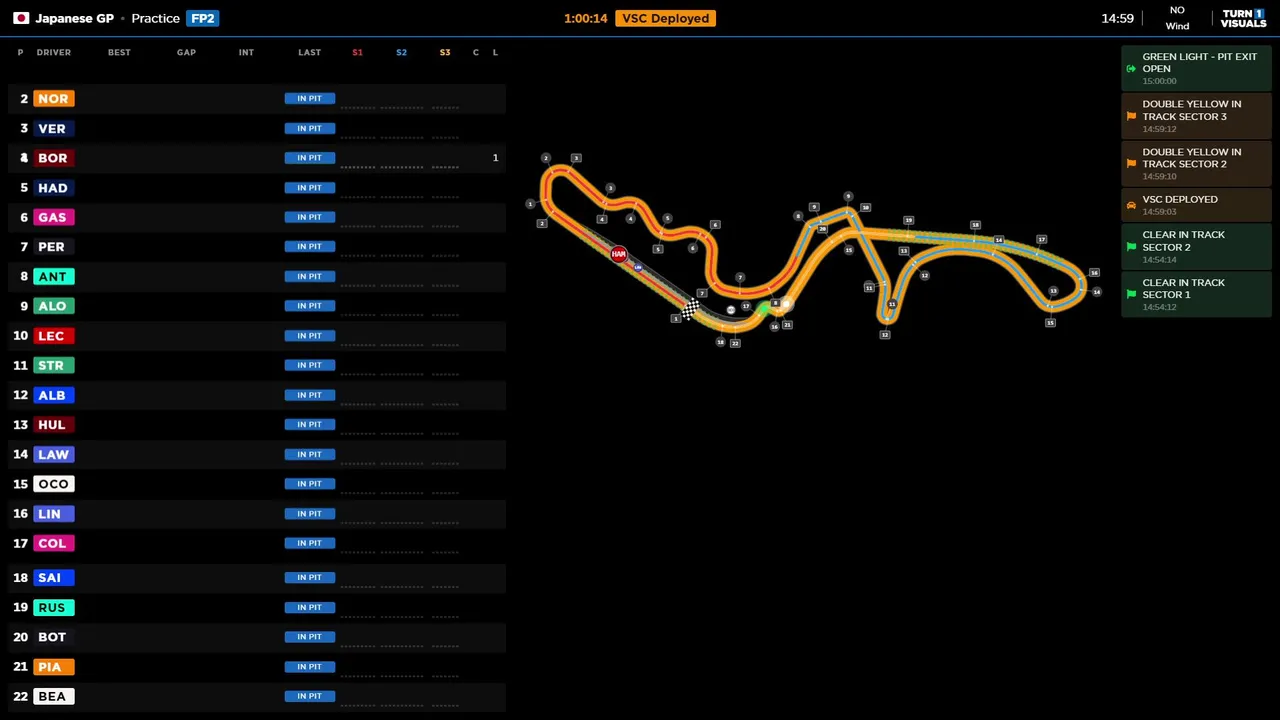This screenshot has height=720, width=1280.
Task: Select the LEC driver tag
Action: [53, 336]
